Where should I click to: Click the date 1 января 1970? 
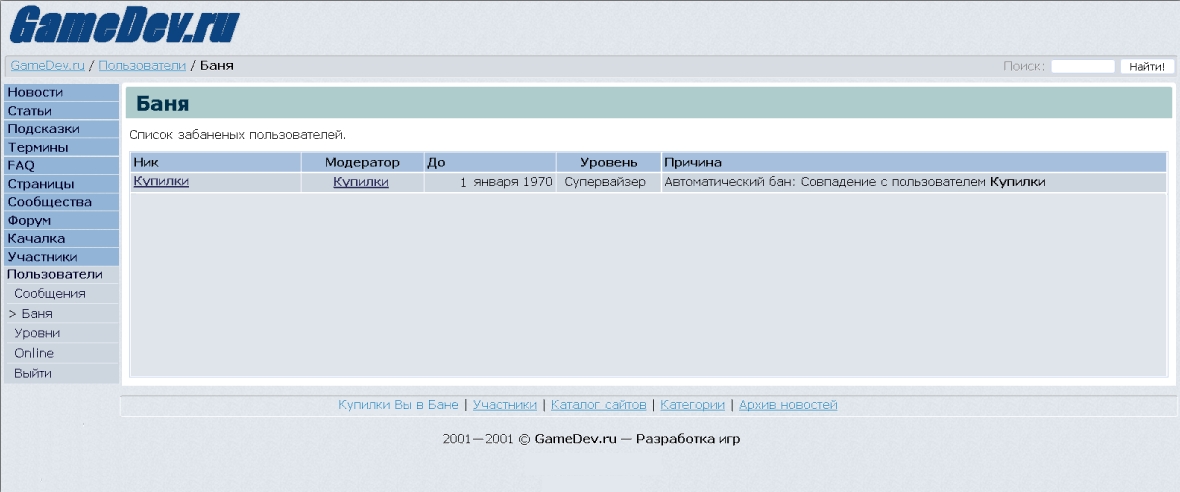click(506, 182)
